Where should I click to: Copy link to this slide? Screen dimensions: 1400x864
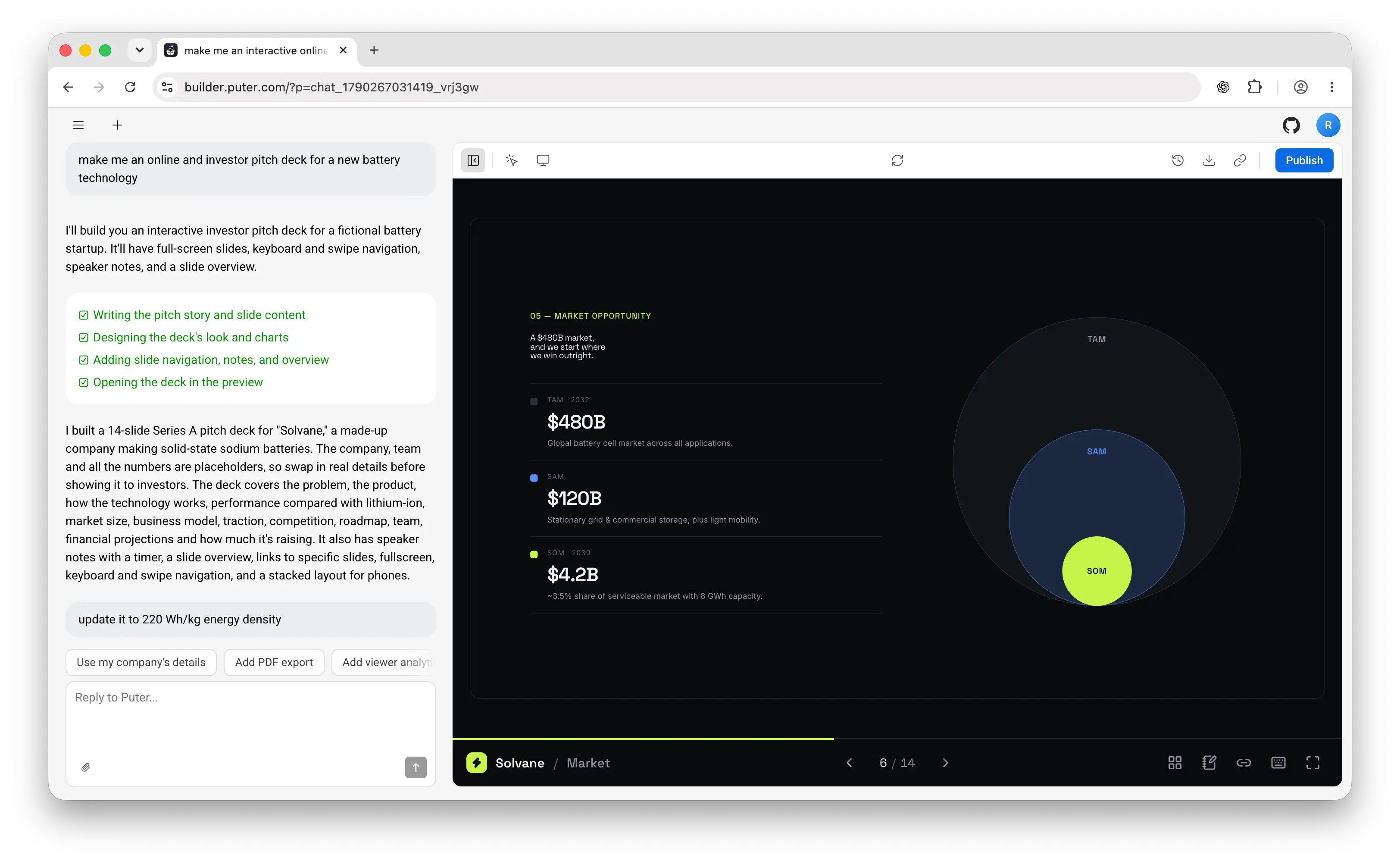[x=1244, y=763]
